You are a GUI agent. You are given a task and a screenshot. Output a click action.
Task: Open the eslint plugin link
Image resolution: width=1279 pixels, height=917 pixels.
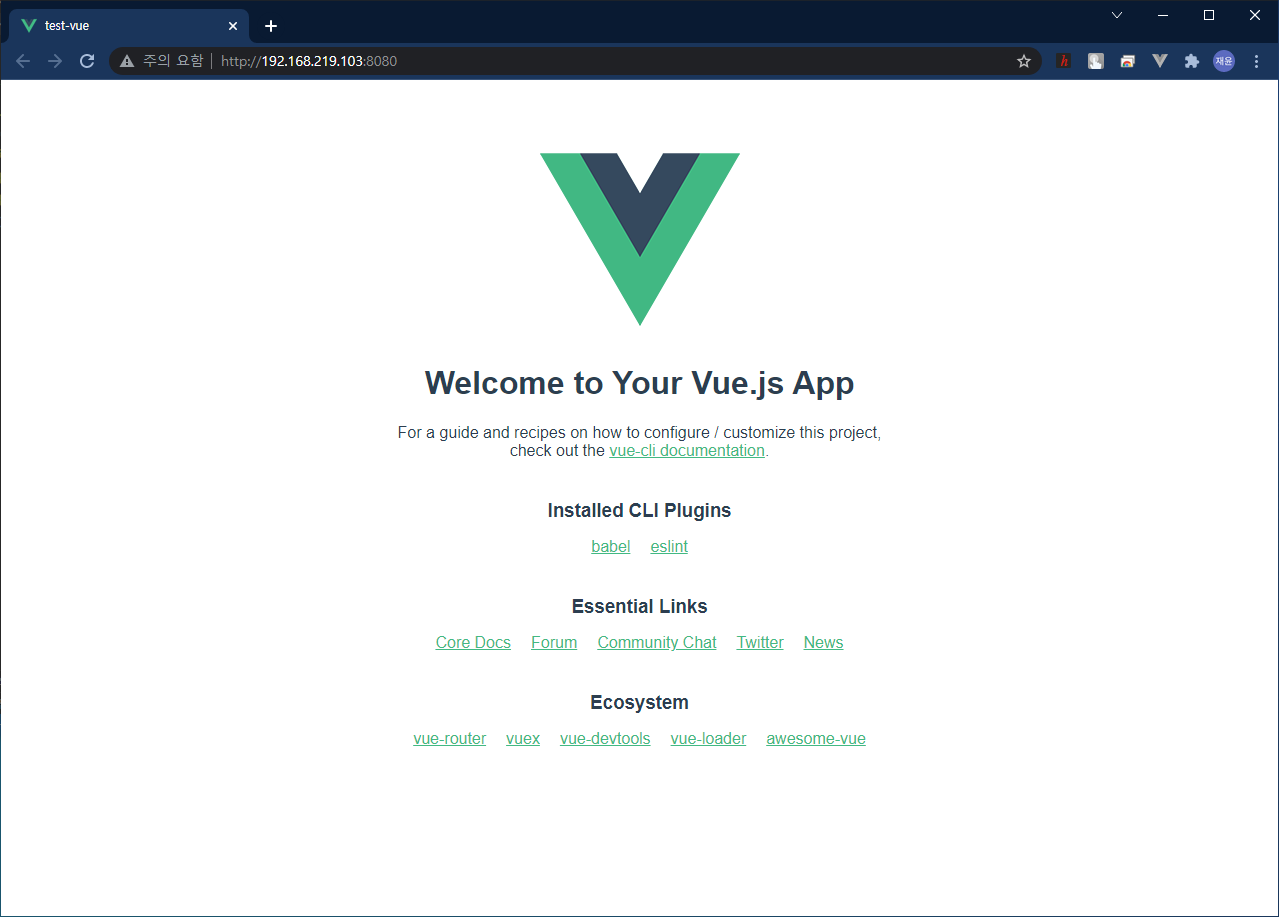coord(669,546)
